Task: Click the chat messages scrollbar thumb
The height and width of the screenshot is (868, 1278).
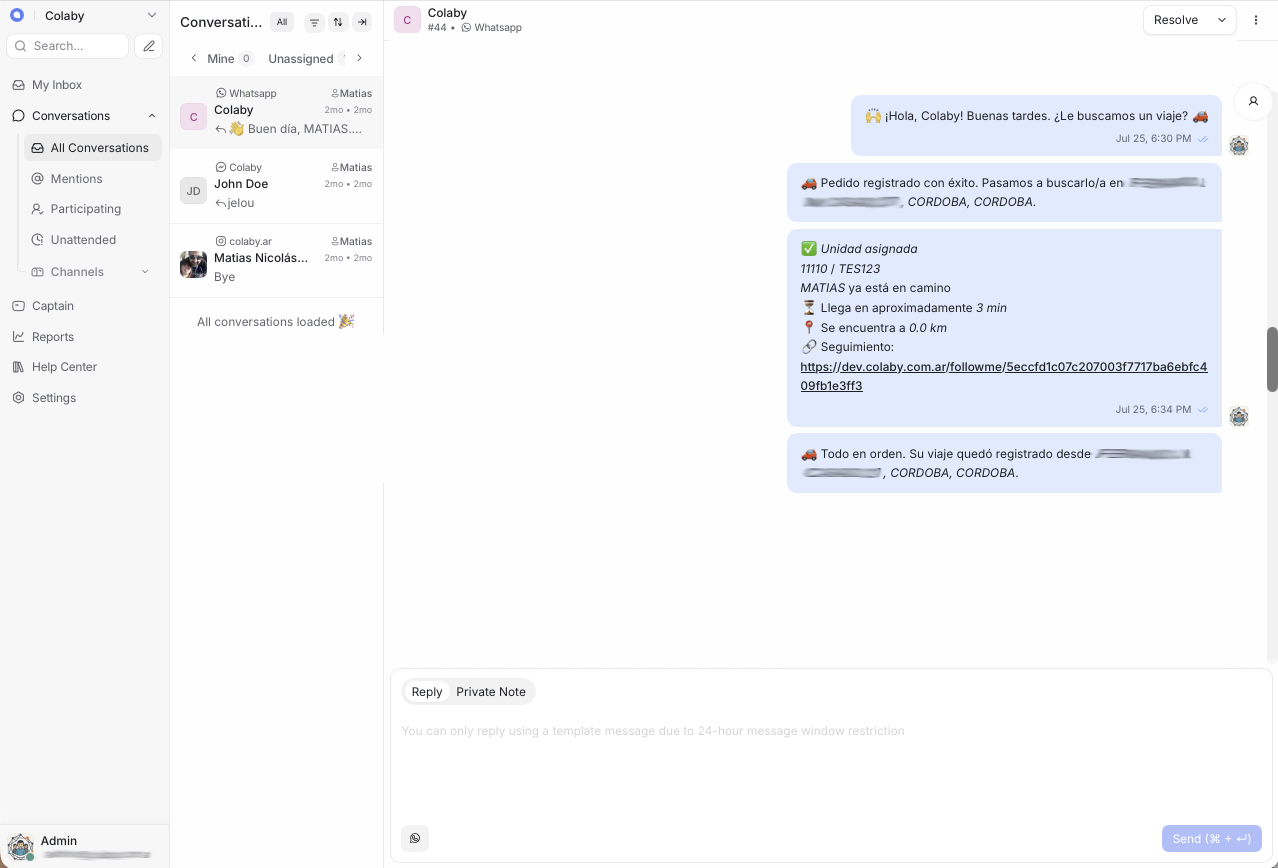Action: coord(1272,359)
